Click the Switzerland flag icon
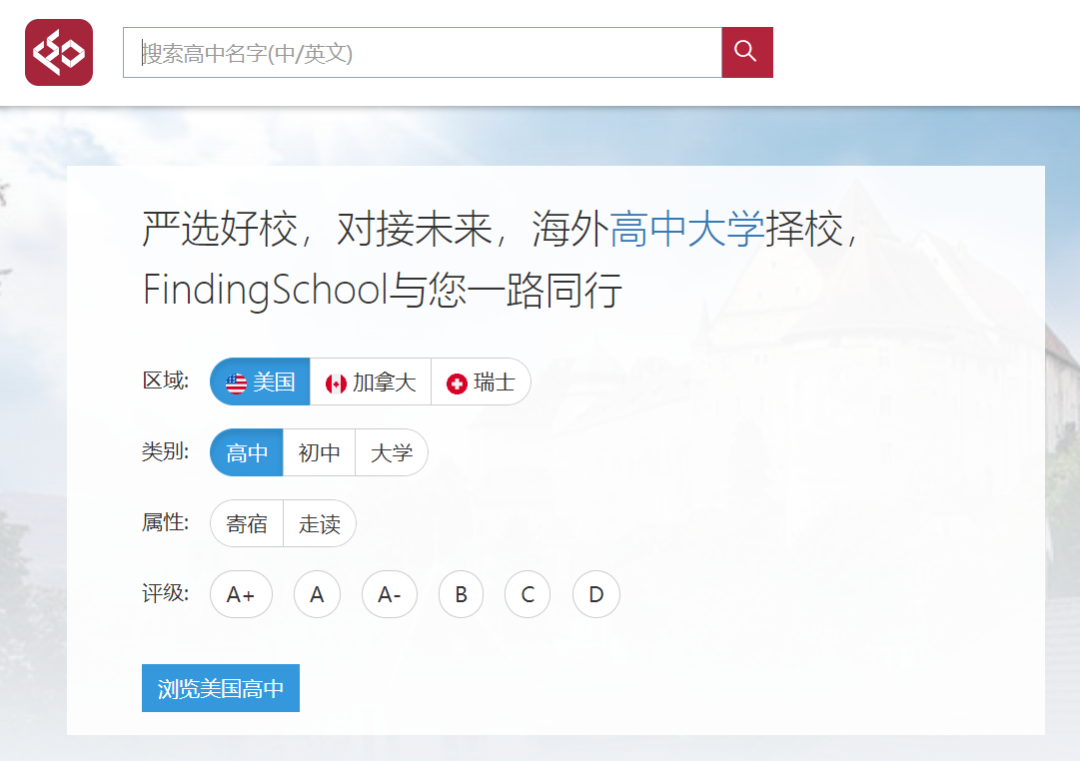This screenshot has height=761, width=1080. [x=457, y=383]
